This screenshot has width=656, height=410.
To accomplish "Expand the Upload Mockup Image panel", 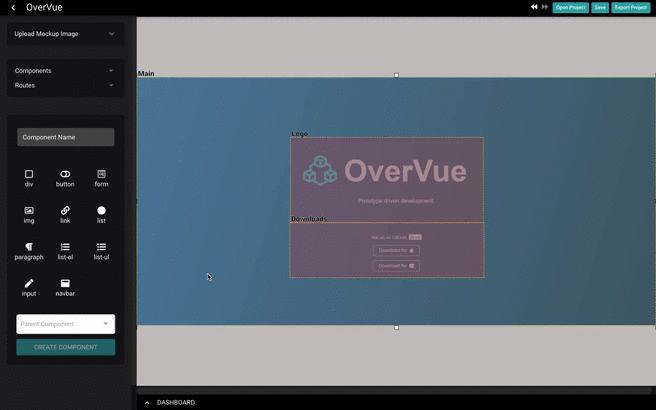I will (x=65, y=34).
